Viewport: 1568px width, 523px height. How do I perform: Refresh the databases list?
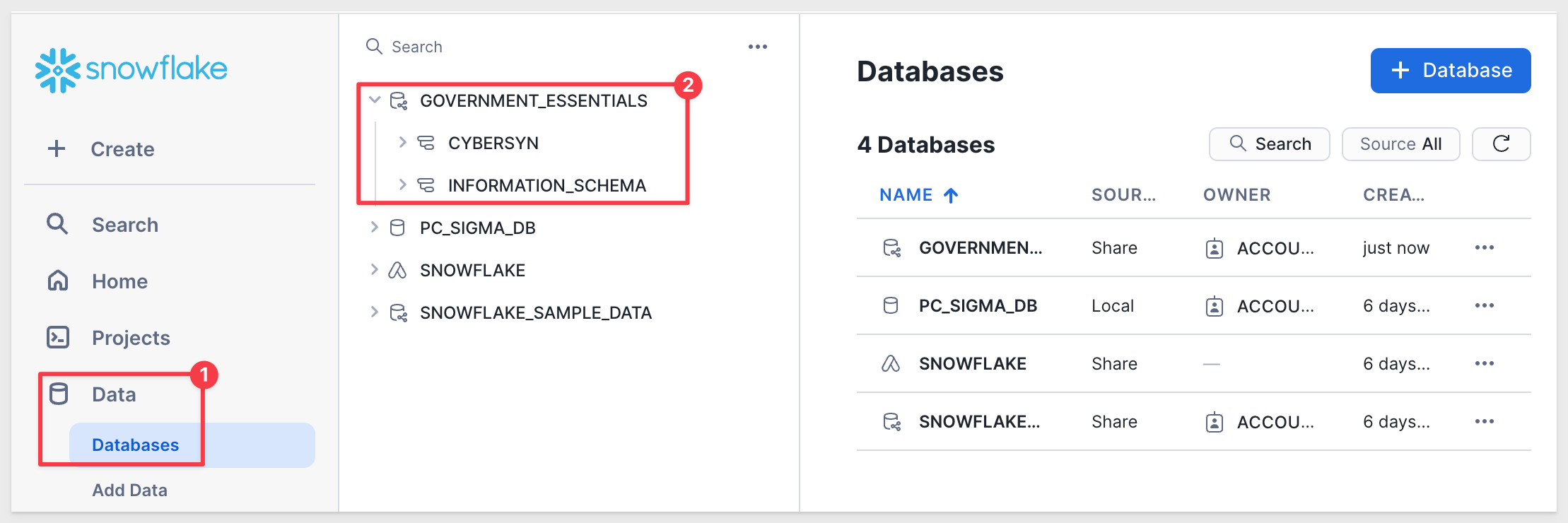(1502, 144)
